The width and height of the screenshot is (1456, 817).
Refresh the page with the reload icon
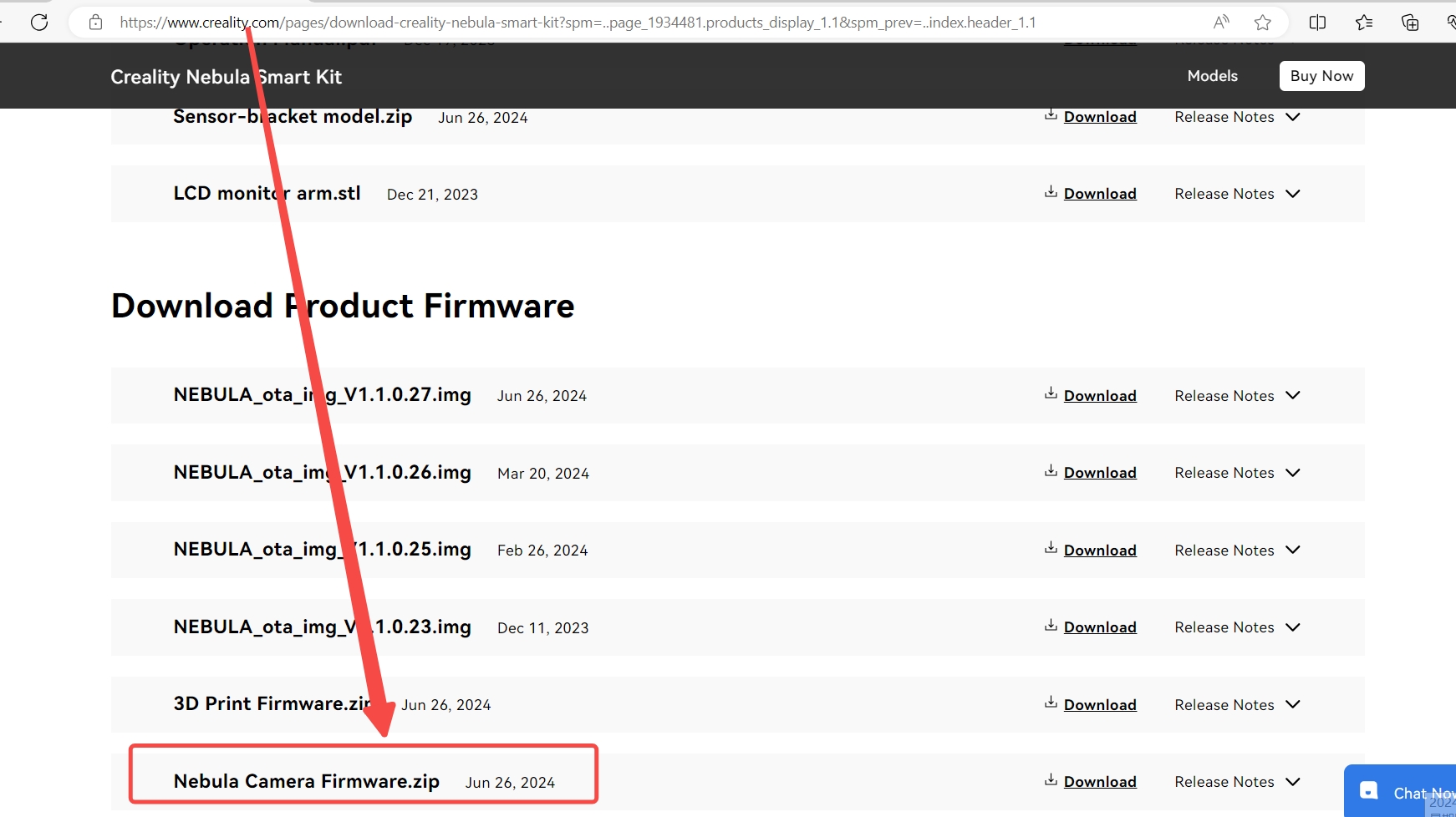[39, 23]
